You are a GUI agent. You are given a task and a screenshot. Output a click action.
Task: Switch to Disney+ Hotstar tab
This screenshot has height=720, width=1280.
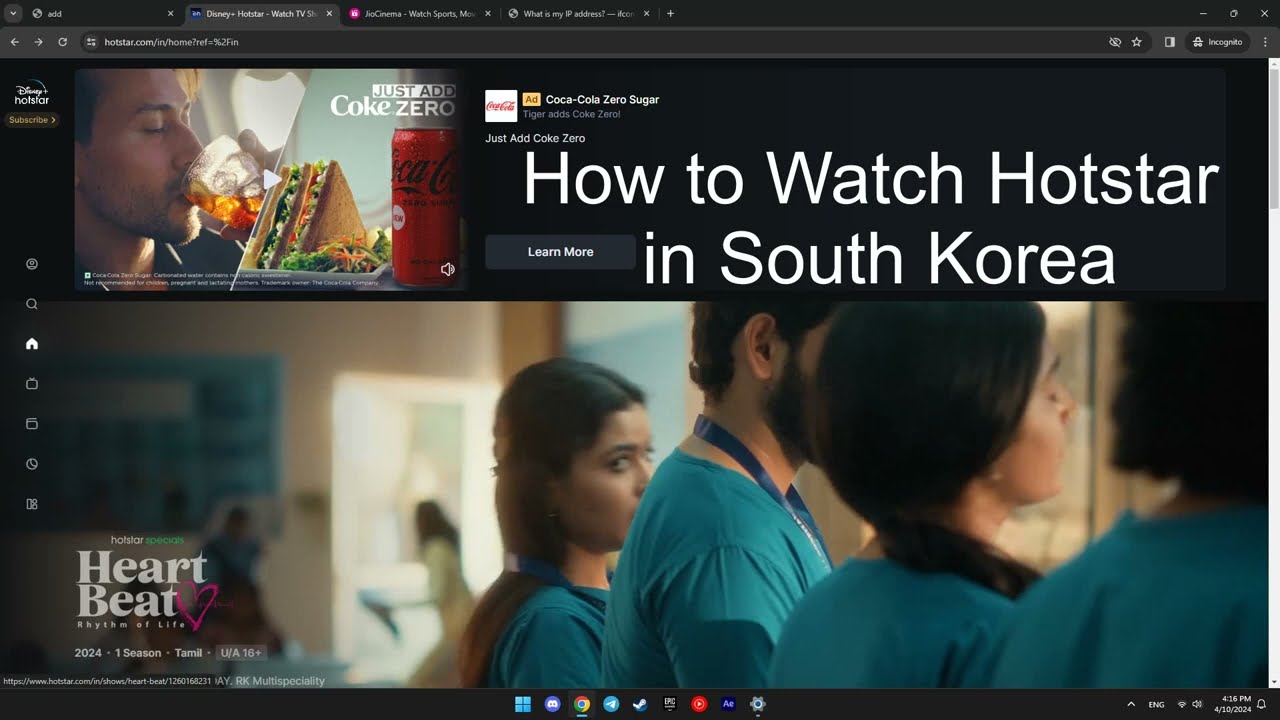tap(262, 14)
